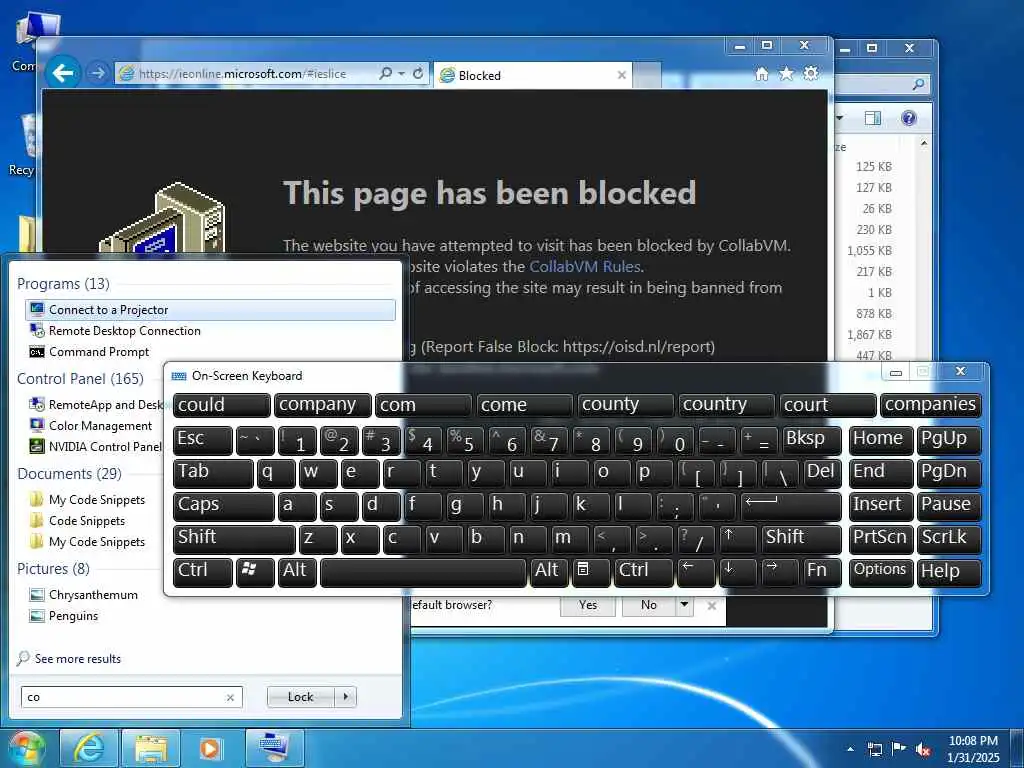Image resolution: width=1024 pixels, height=768 pixels.
Task: Click the Bksp key
Action: (812, 439)
